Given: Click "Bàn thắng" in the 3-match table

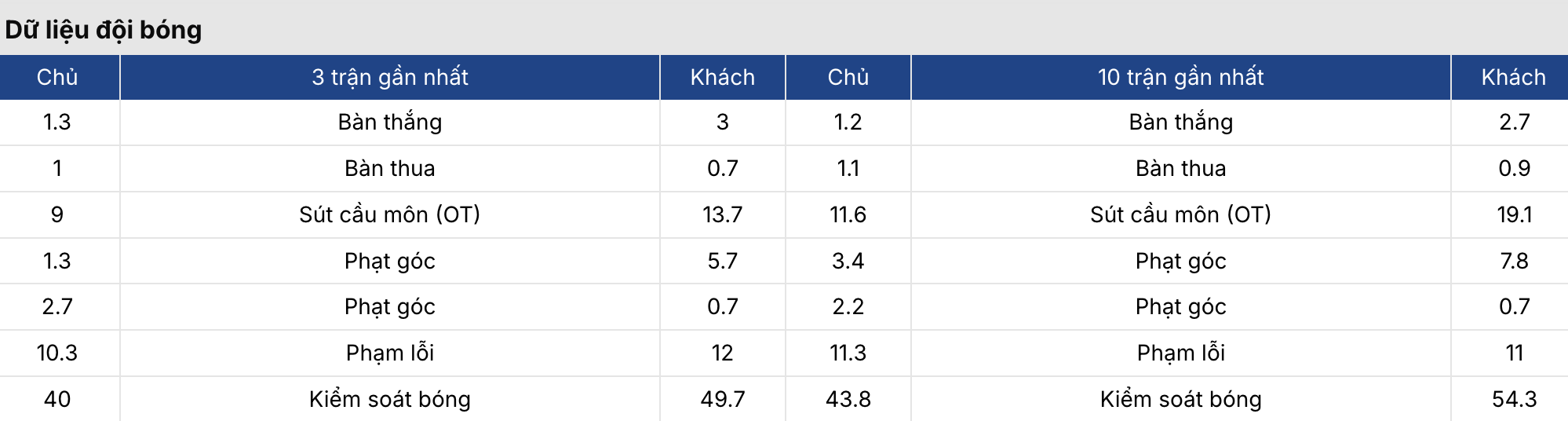Looking at the screenshot, I should [389, 122].
